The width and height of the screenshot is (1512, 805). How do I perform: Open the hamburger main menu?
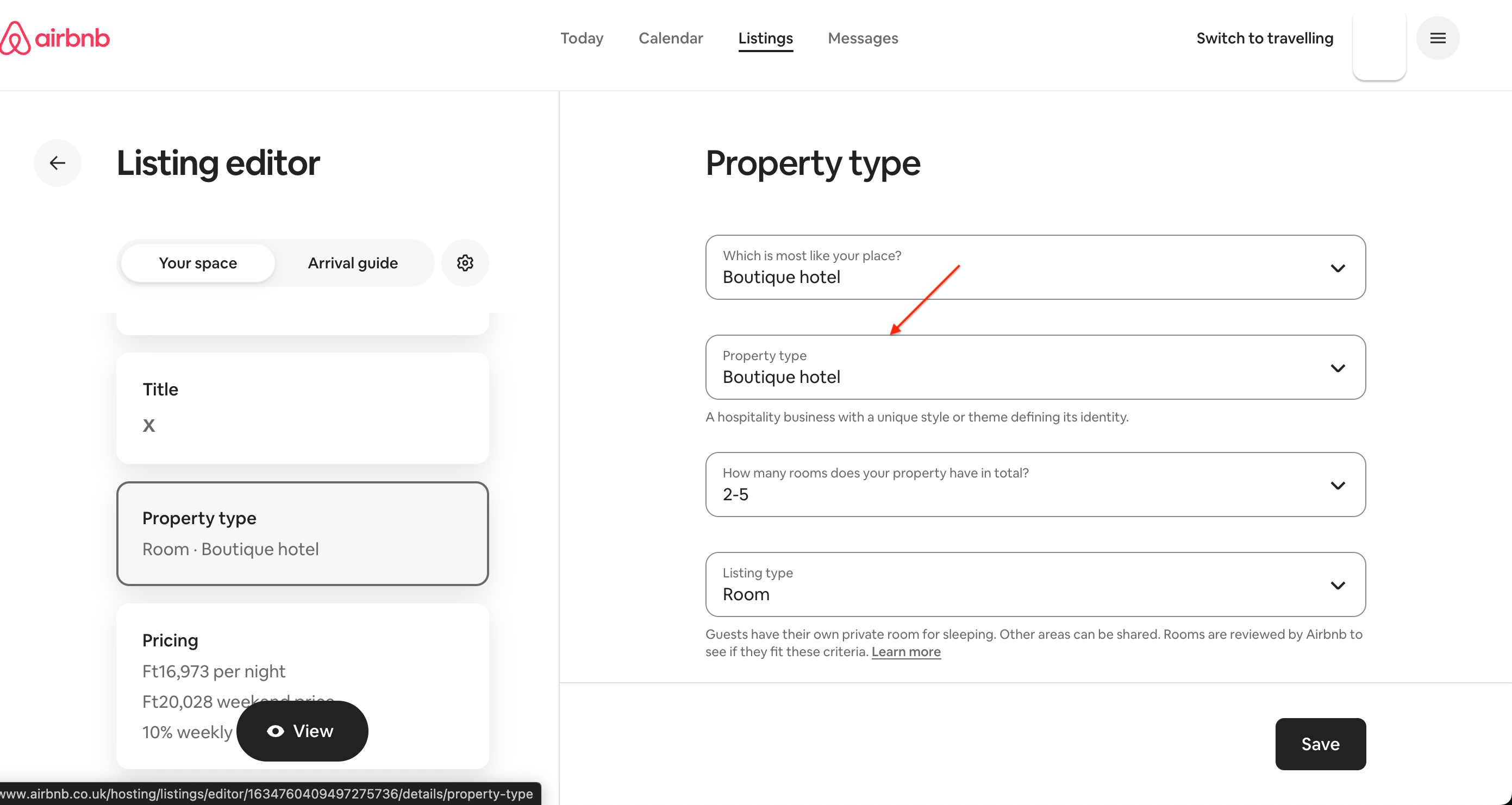coord(1438,38)
